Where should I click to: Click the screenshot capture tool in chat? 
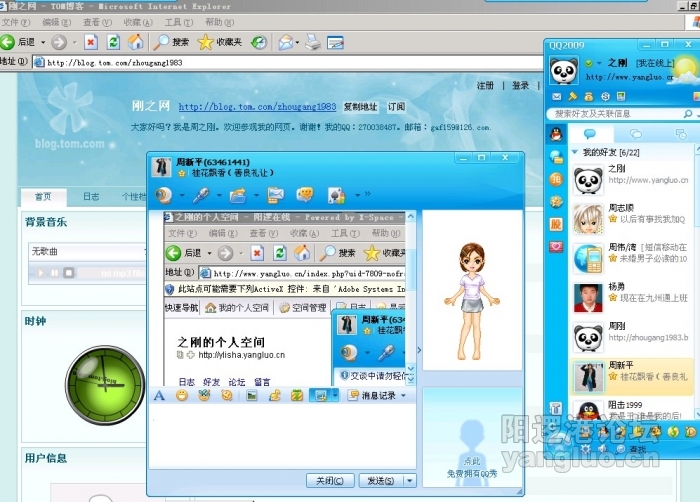[321, 395]
